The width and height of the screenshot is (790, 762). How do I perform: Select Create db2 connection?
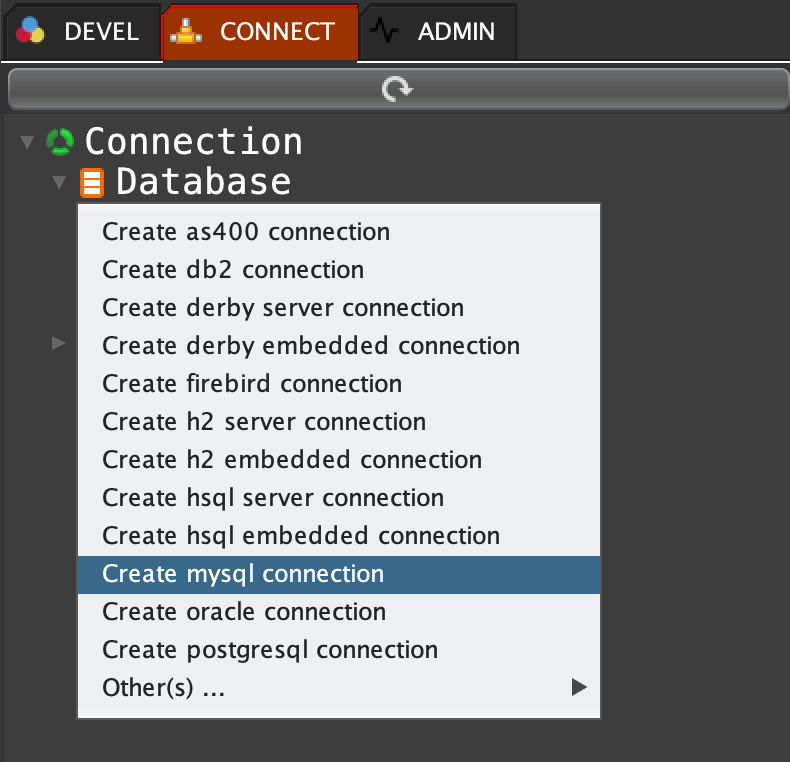(x=233, y=270)
